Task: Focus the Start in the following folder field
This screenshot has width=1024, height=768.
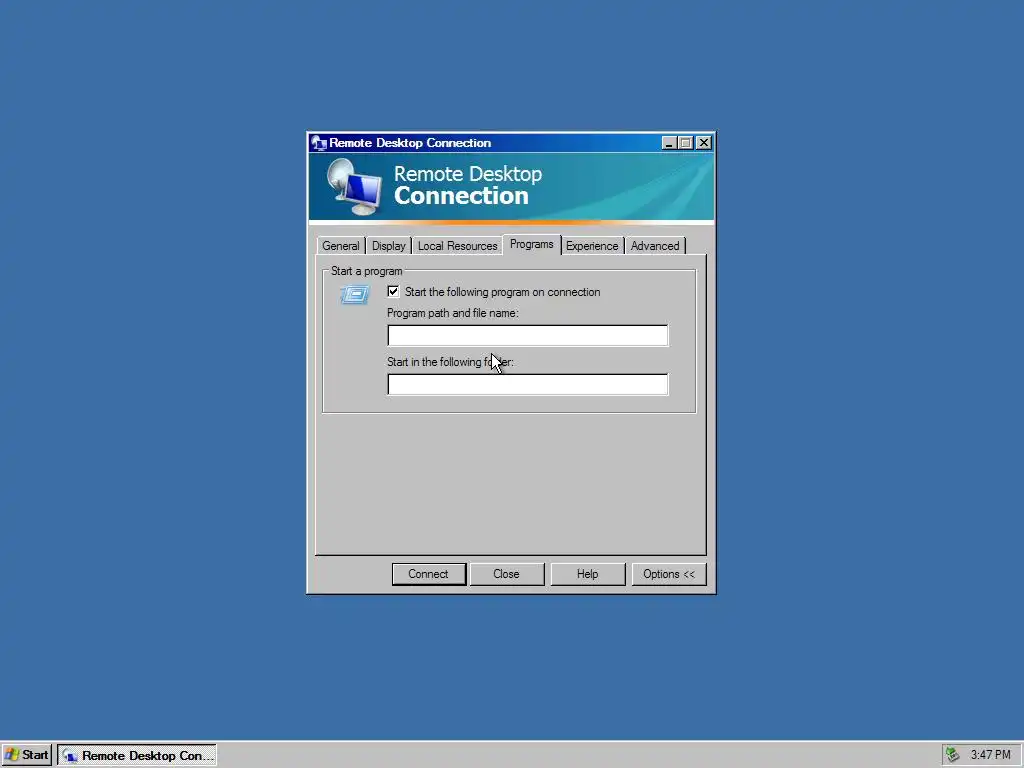Action: tap(528, 384)
